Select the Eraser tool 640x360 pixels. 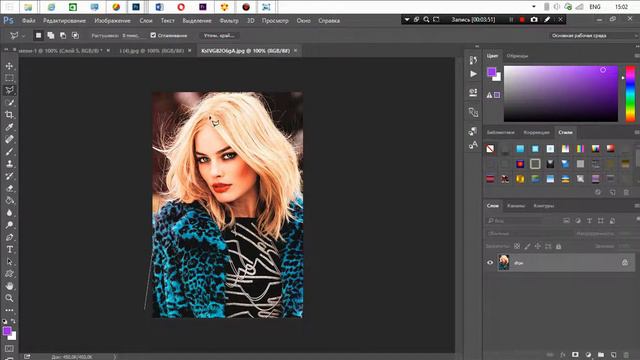[9, 188]
